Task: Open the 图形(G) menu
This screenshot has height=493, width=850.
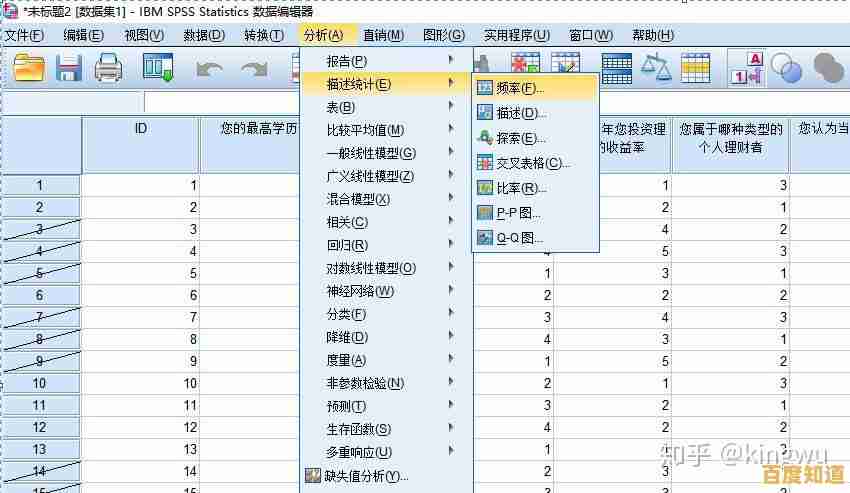Action: click(x=444, y=36)
